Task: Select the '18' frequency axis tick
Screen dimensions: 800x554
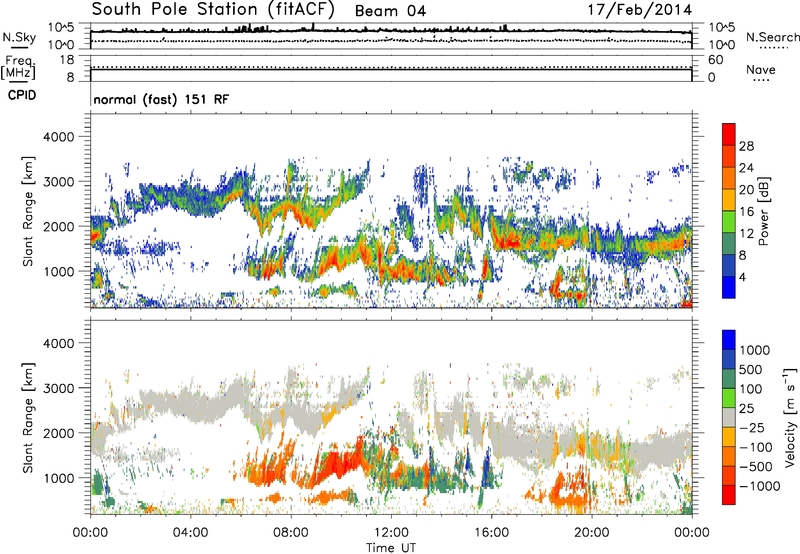Action: (67, 60)
